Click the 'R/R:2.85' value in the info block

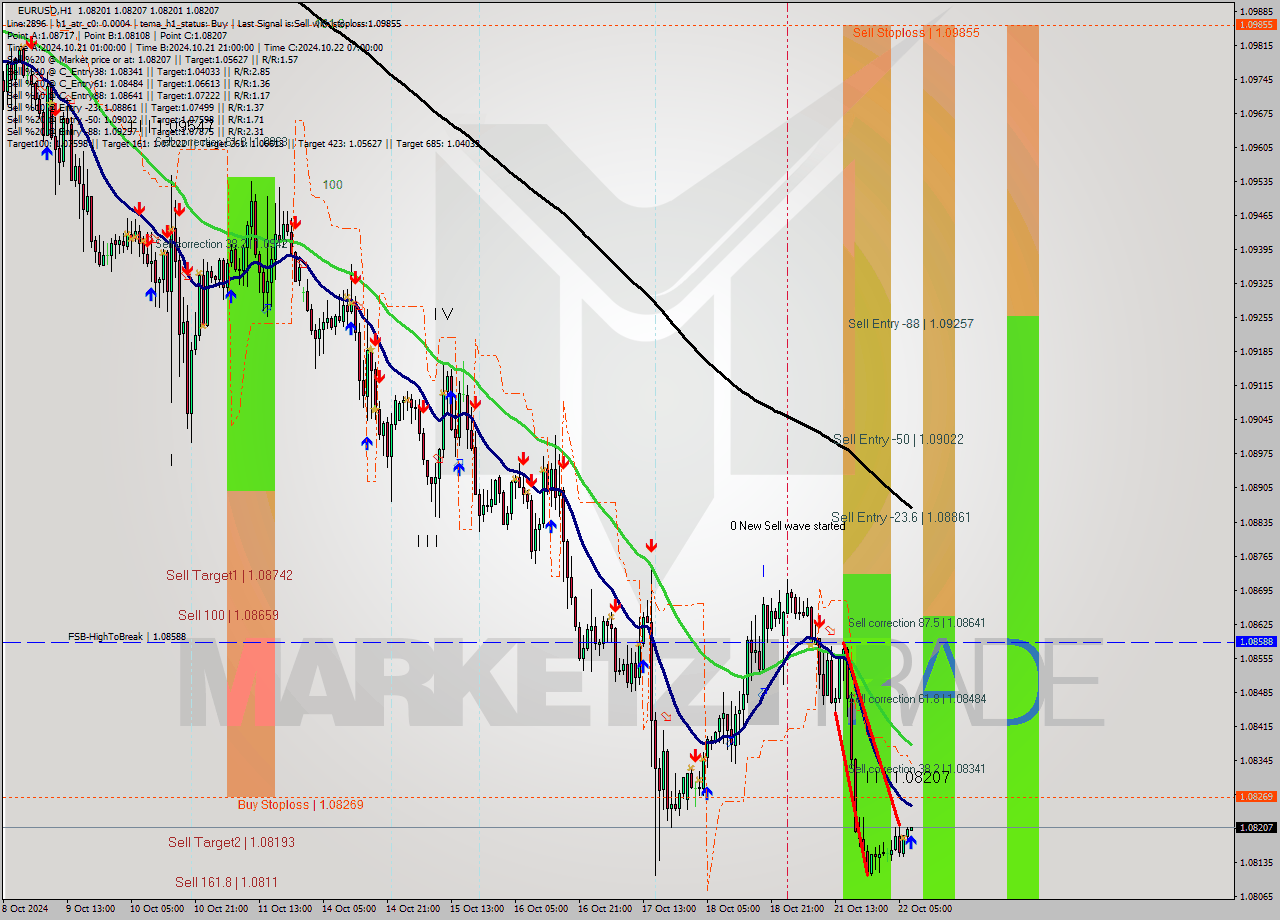pos(250,72)
